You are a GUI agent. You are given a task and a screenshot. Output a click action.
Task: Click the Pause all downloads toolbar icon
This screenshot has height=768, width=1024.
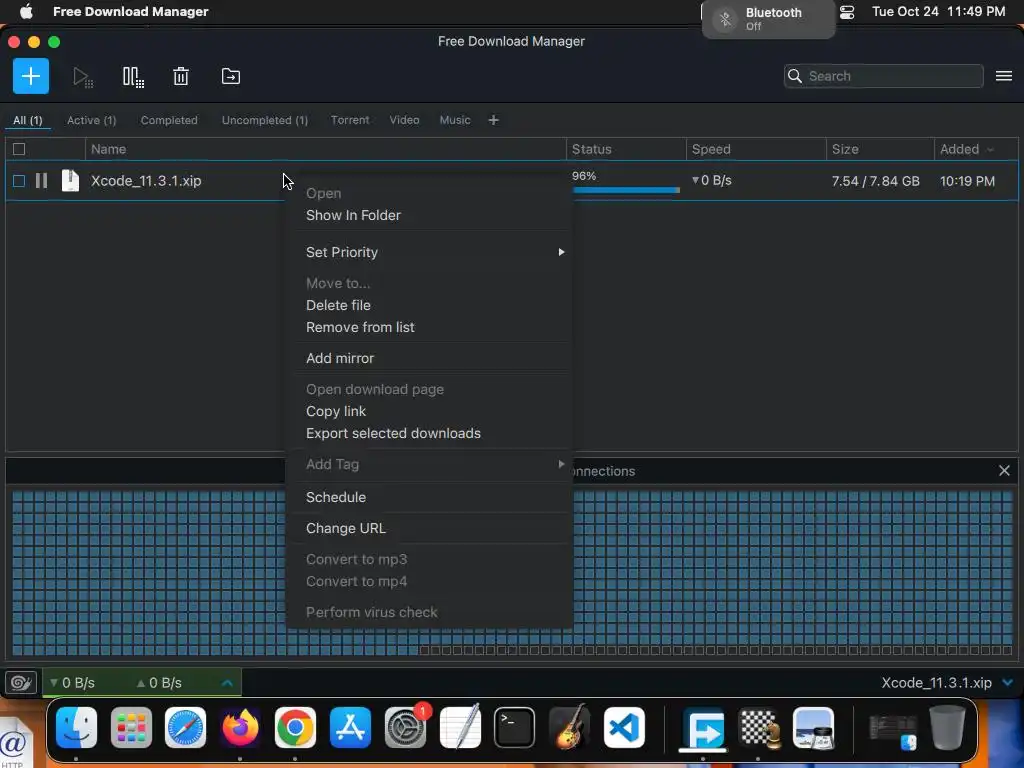tap(133, 76)
